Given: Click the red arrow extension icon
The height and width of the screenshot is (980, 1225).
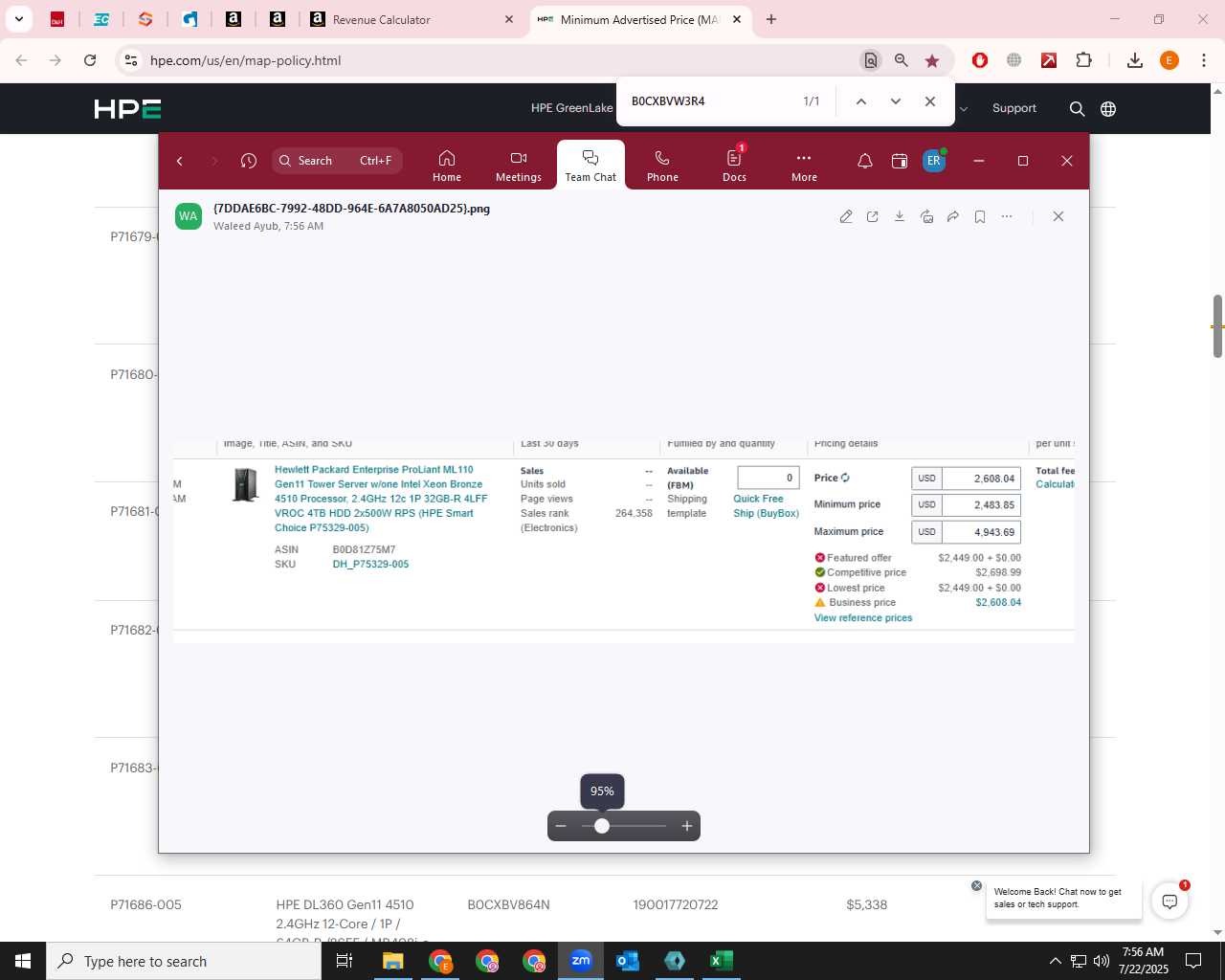Looking at the screenshot, I should click(1049, 60).
